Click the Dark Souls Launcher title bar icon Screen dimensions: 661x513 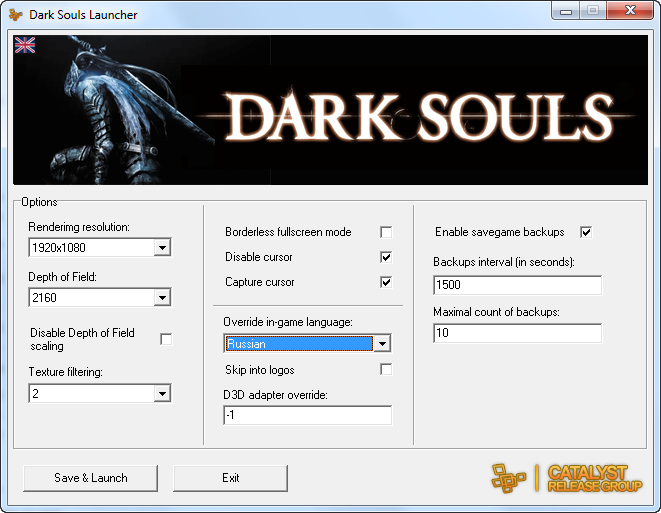[x=16, y=15]
